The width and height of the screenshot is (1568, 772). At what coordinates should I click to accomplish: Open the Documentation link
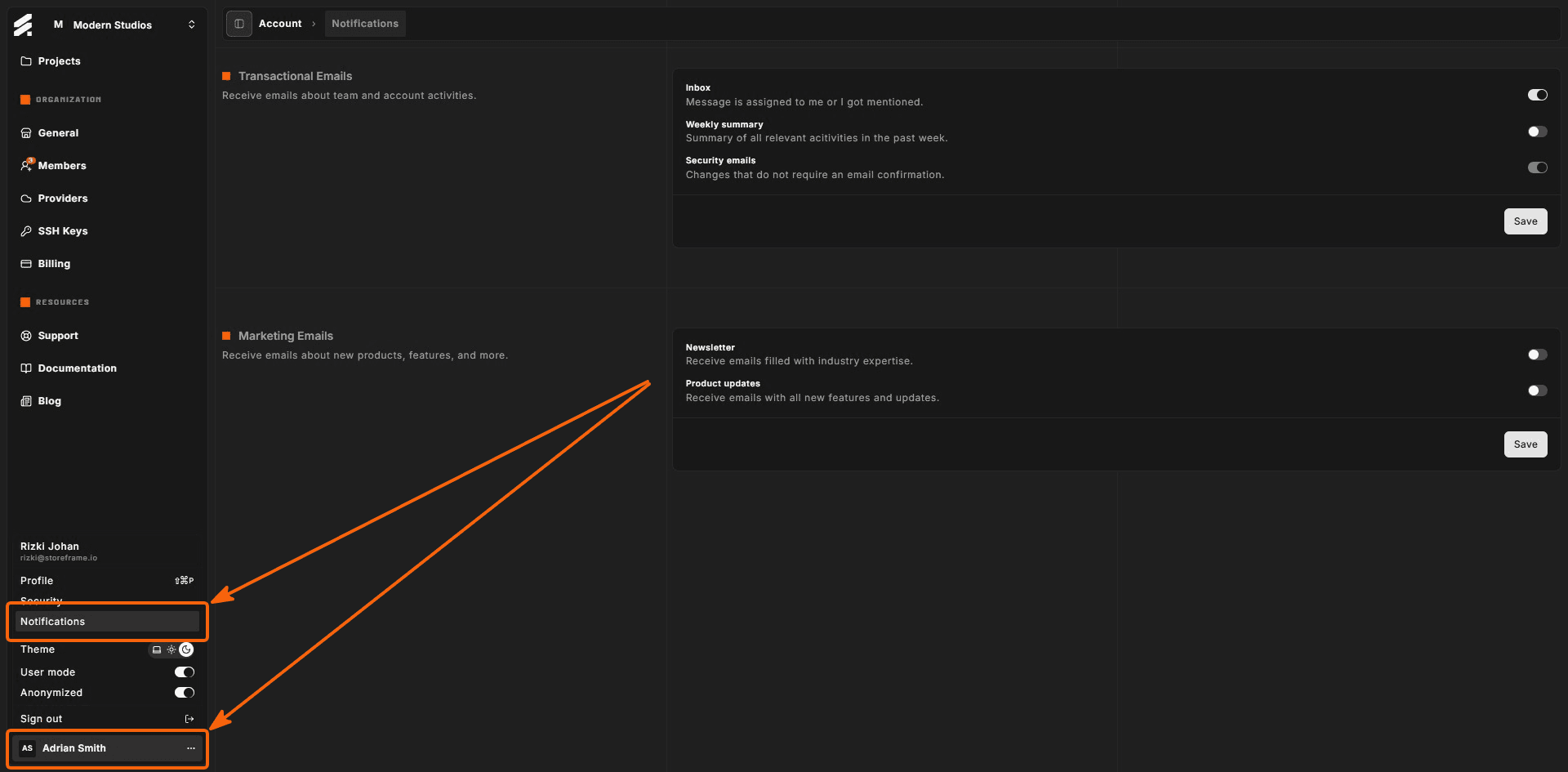pos(78,368)
